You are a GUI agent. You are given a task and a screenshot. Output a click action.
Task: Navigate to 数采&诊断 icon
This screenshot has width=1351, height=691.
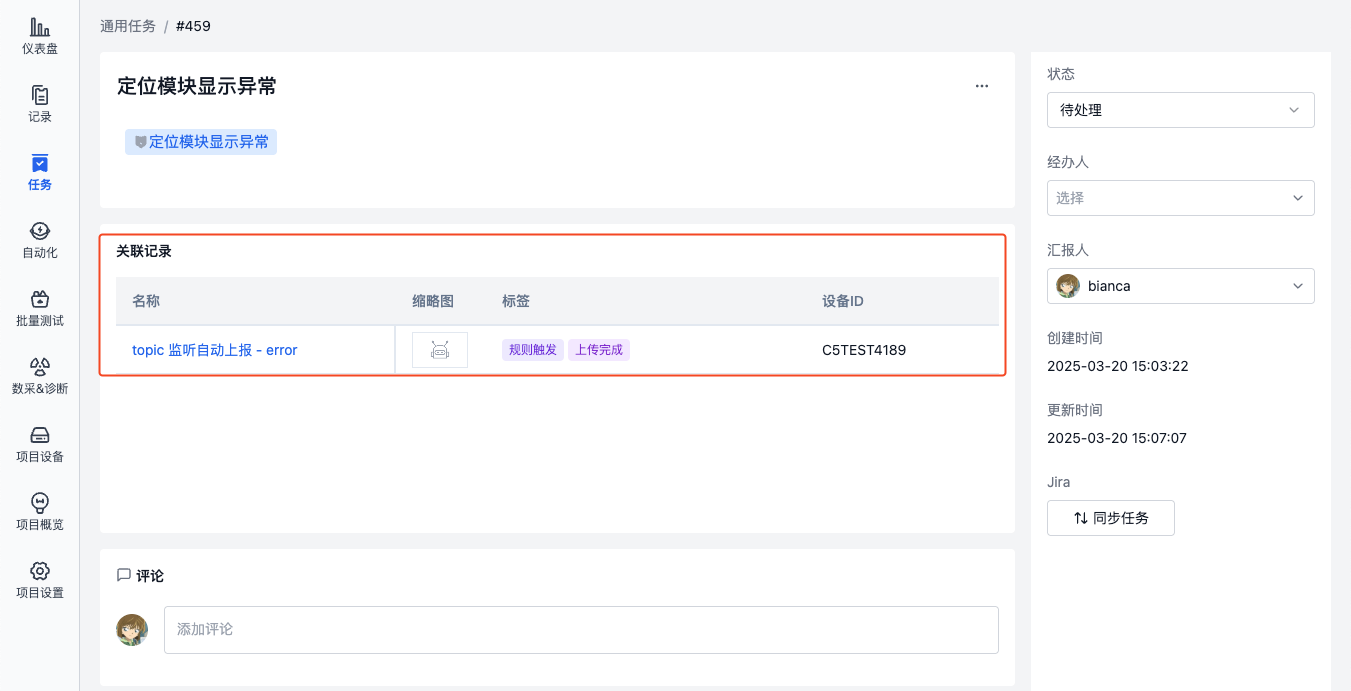(x=40, y=376)
